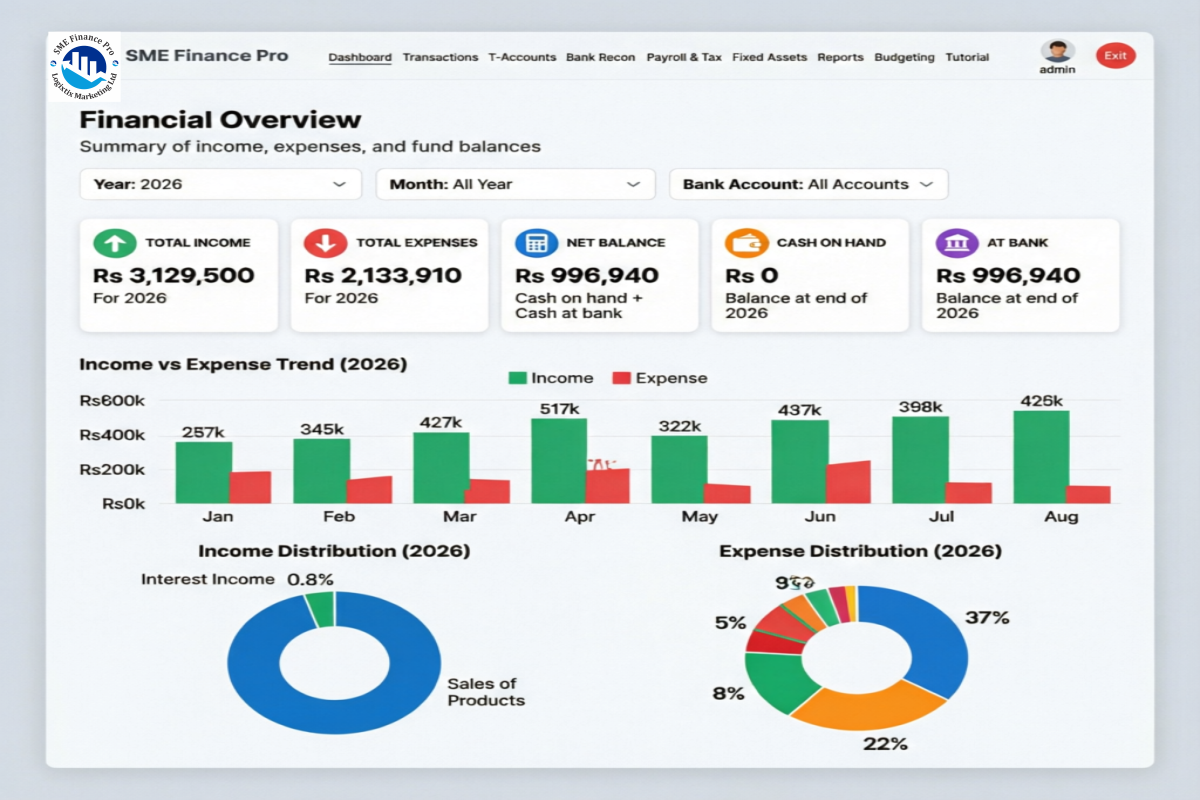Click the Cash on Hand value Rs 0
The height and width of the screenshot is (800, 1200).
[752, 275]
